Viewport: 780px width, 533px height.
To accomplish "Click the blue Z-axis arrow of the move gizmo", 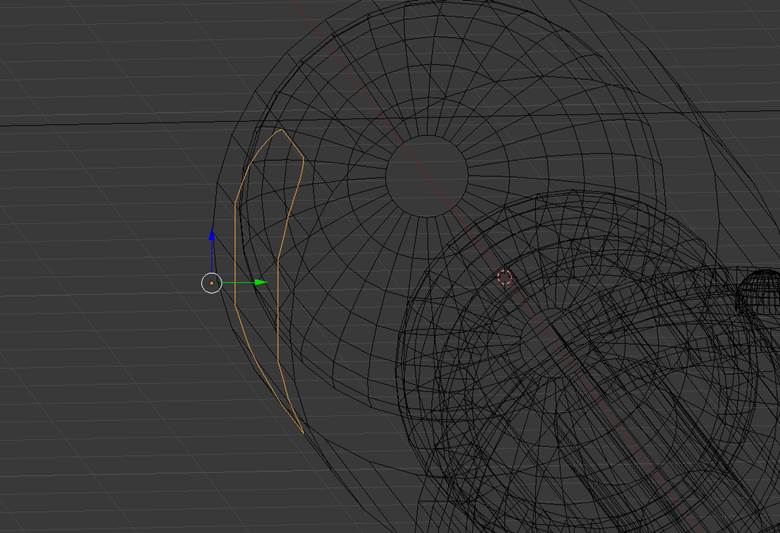I will [x=212, y=236].
